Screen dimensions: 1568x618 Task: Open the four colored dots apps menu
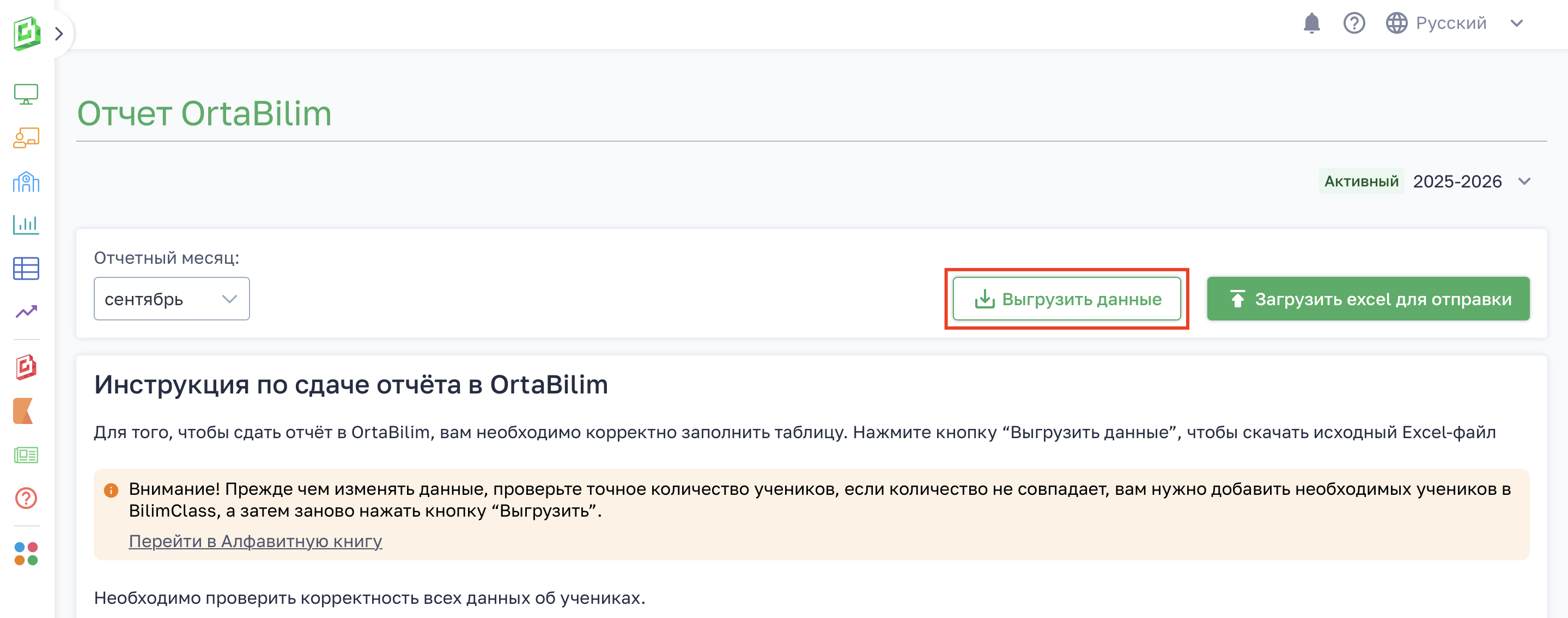[x=26, y=554]
